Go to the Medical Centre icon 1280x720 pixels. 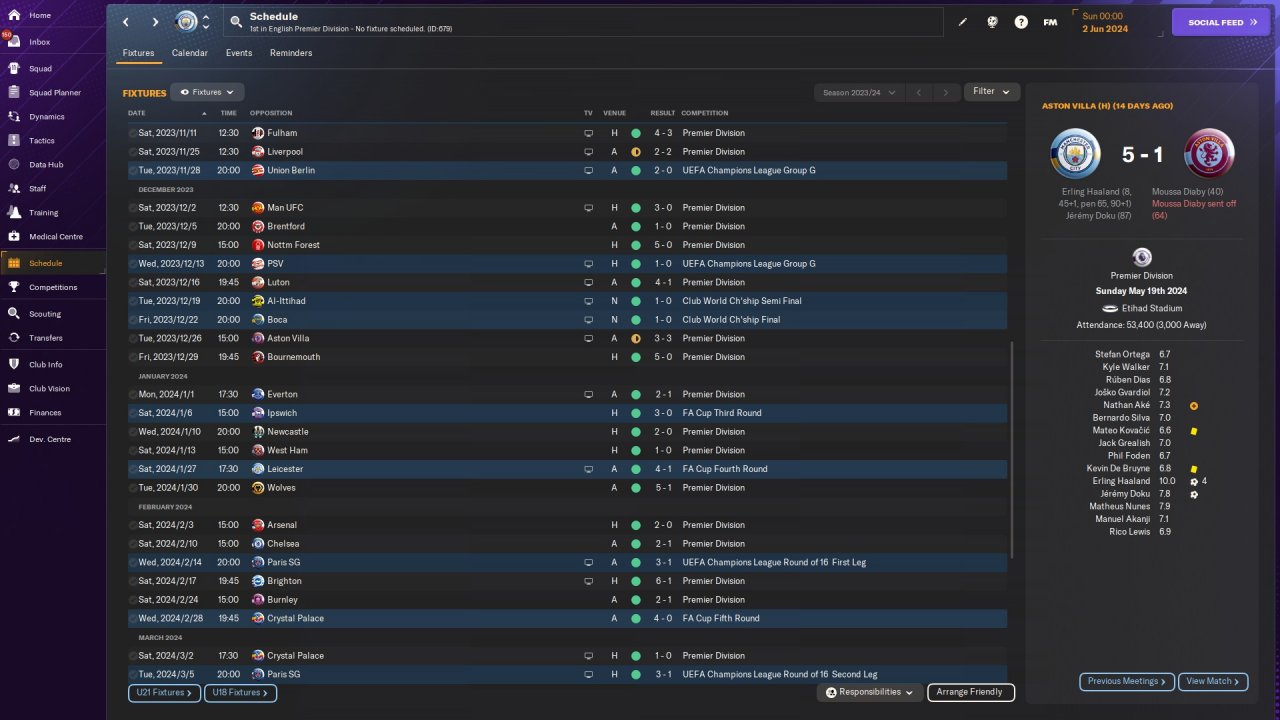[x=14, y=237]
